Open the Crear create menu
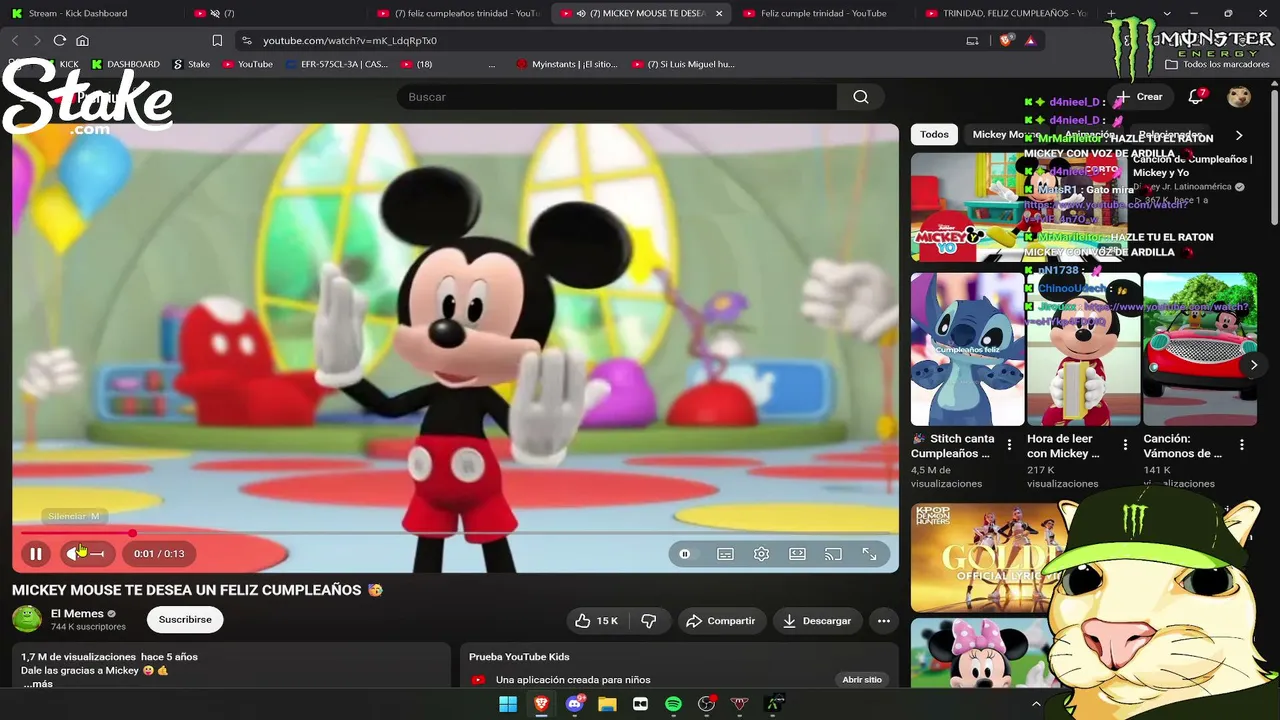This screenshot has width=1280, height=720. click(1140, 97)
